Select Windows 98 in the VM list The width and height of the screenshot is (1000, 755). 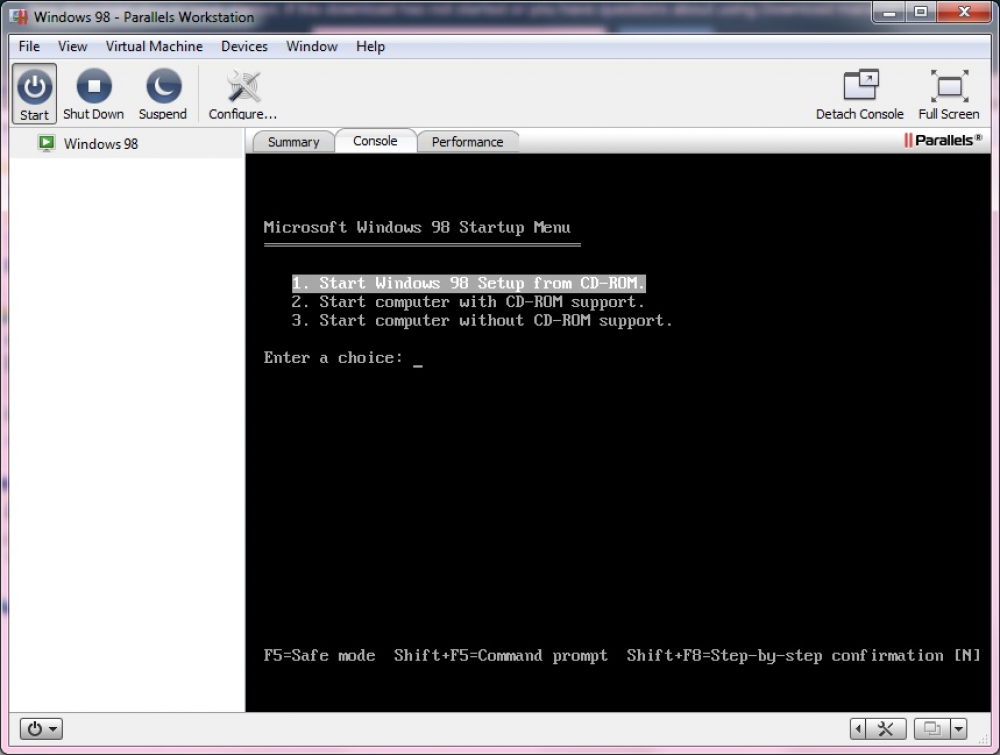click(x=126, y=143)
